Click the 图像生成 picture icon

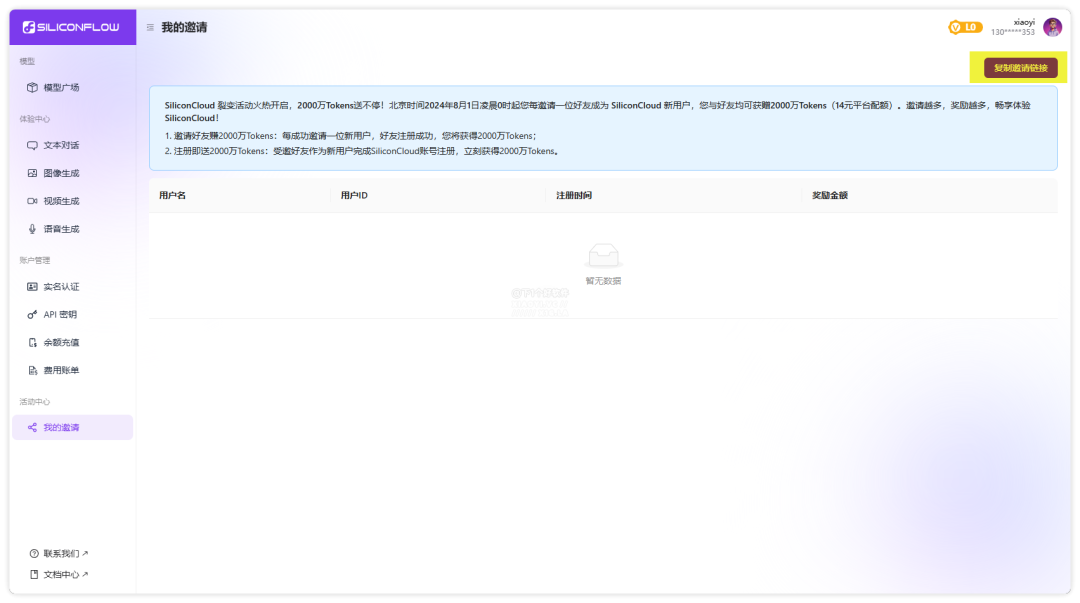click(32, 173)
